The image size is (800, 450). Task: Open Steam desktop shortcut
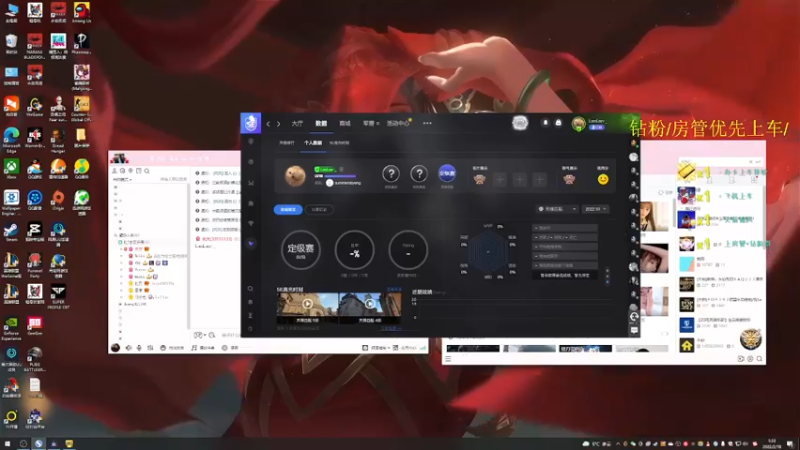(11, 232)
